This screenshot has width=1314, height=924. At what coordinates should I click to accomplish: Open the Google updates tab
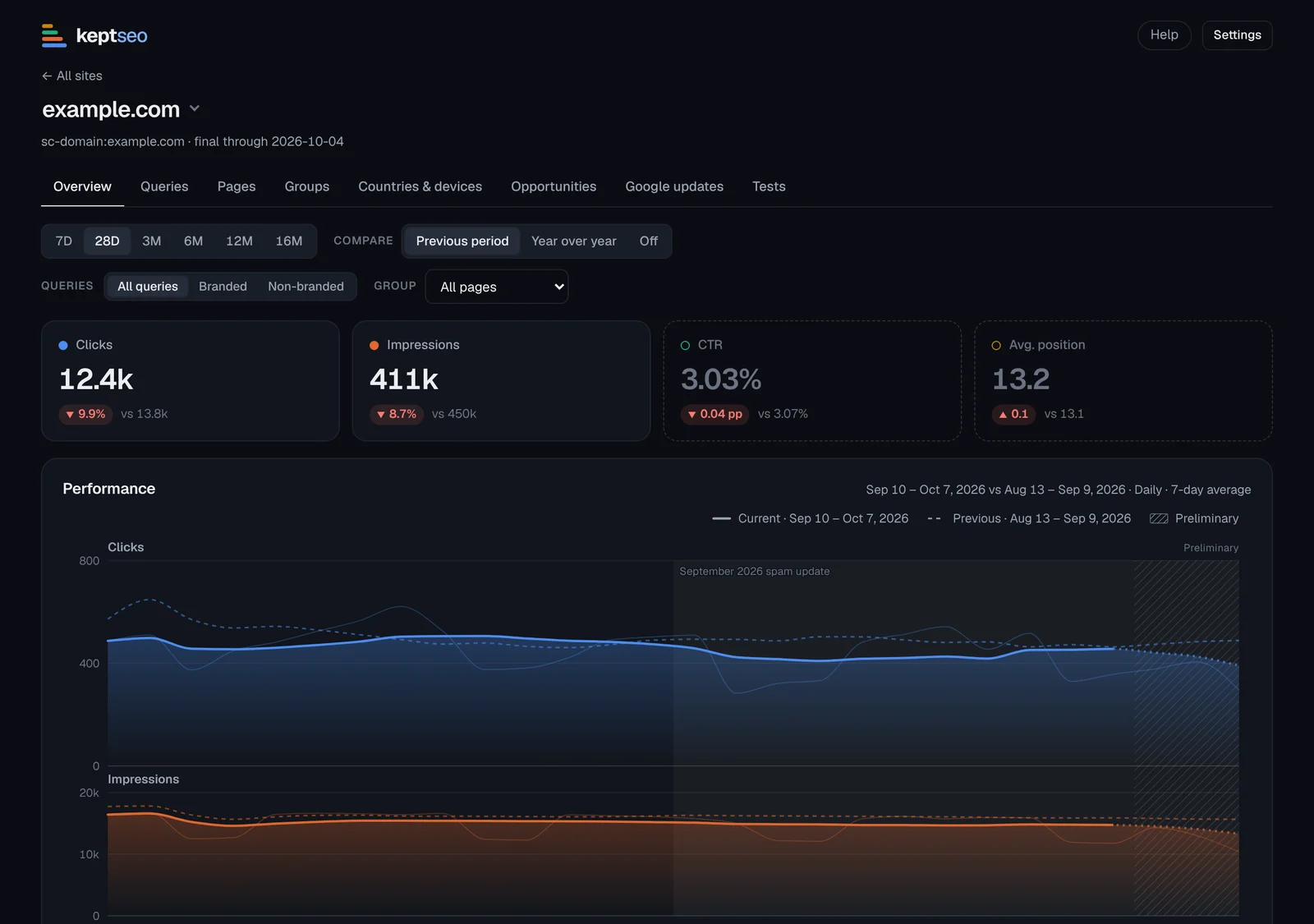[674, 186]
